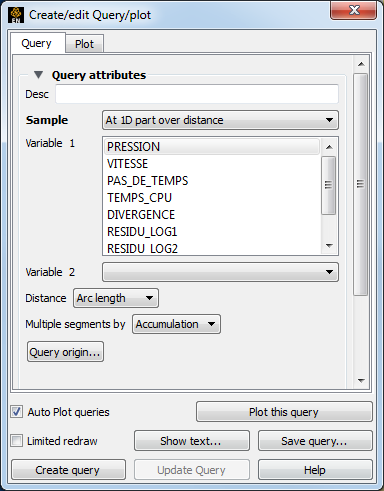Enable Limited redraw checkbox

click(x=17, y=441)
